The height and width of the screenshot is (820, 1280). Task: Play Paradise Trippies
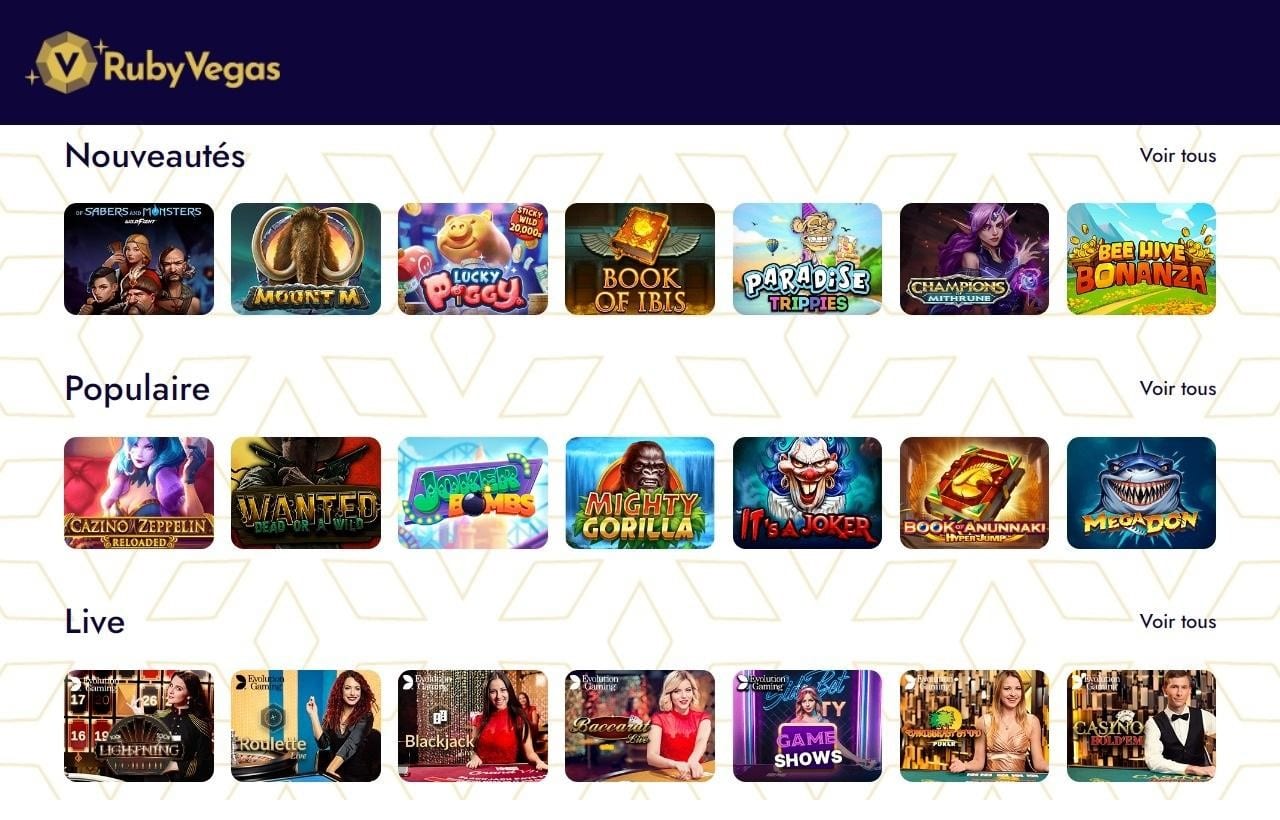807,259
